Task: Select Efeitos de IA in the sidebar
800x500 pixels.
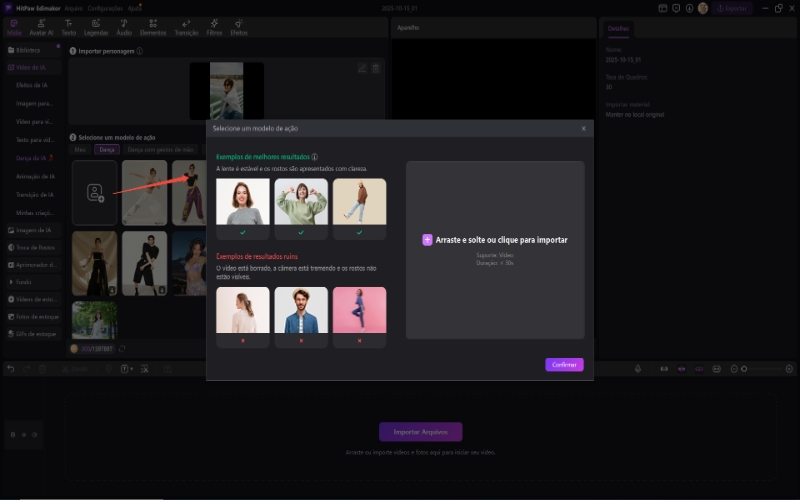Action: point(33,85)
